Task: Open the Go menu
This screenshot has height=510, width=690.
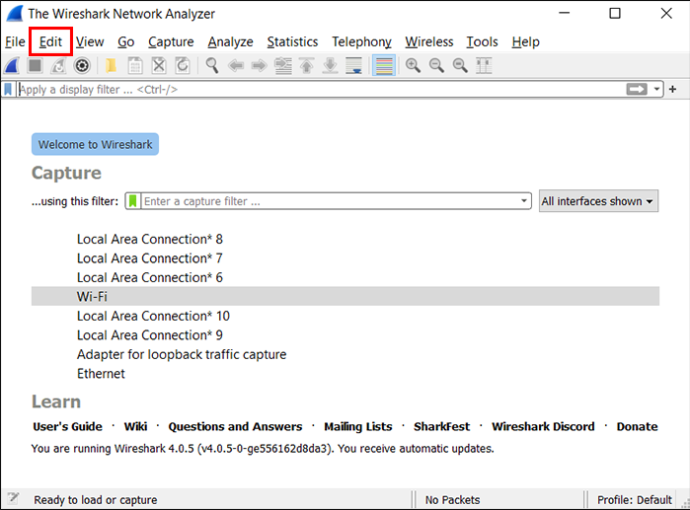Action: click(126, 42)
